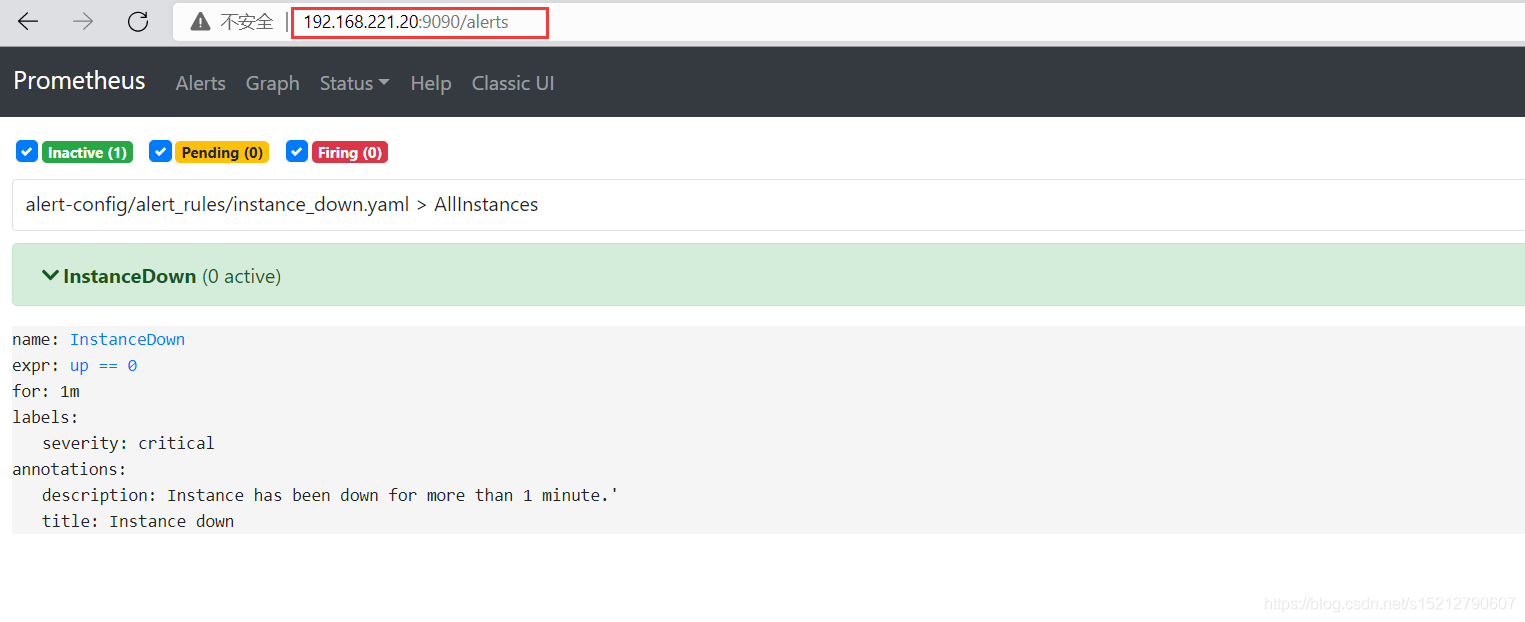Click the green Inactive (1) badge

coord(87,152)
